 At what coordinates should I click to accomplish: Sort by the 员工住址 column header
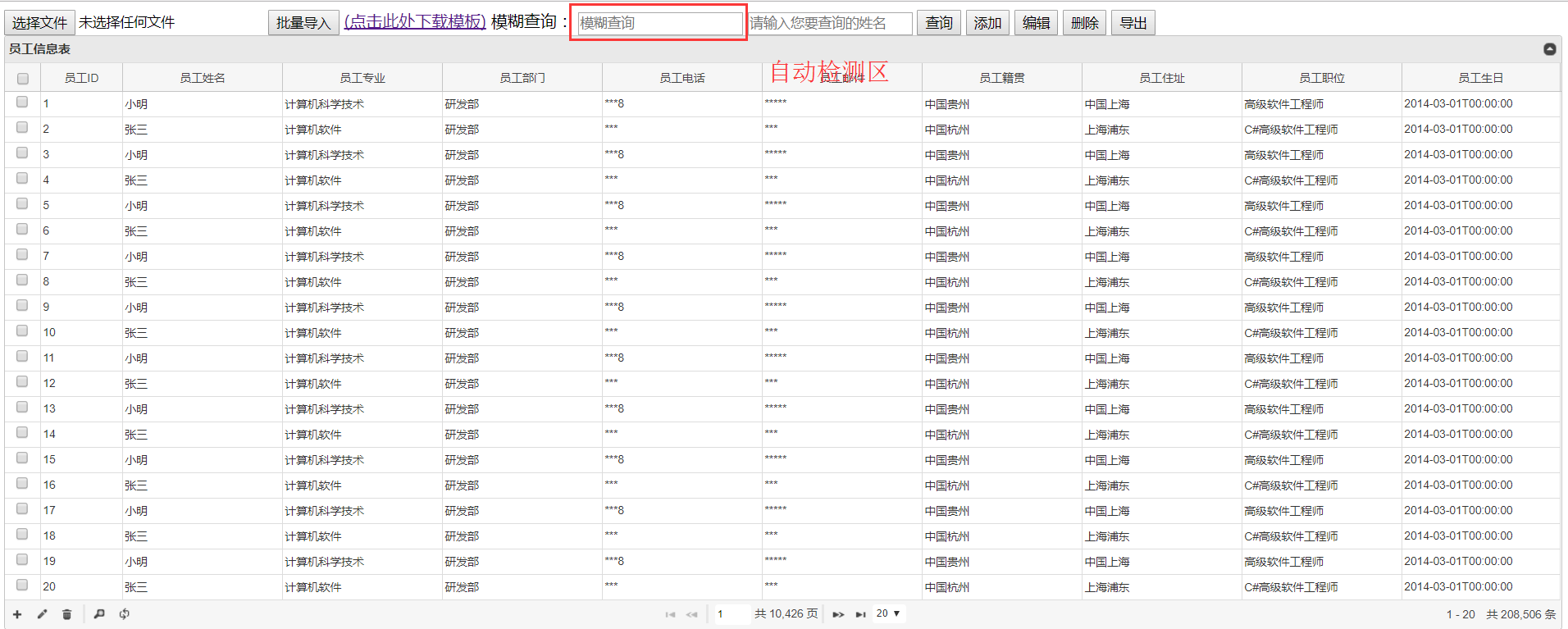pos(1161,78)
